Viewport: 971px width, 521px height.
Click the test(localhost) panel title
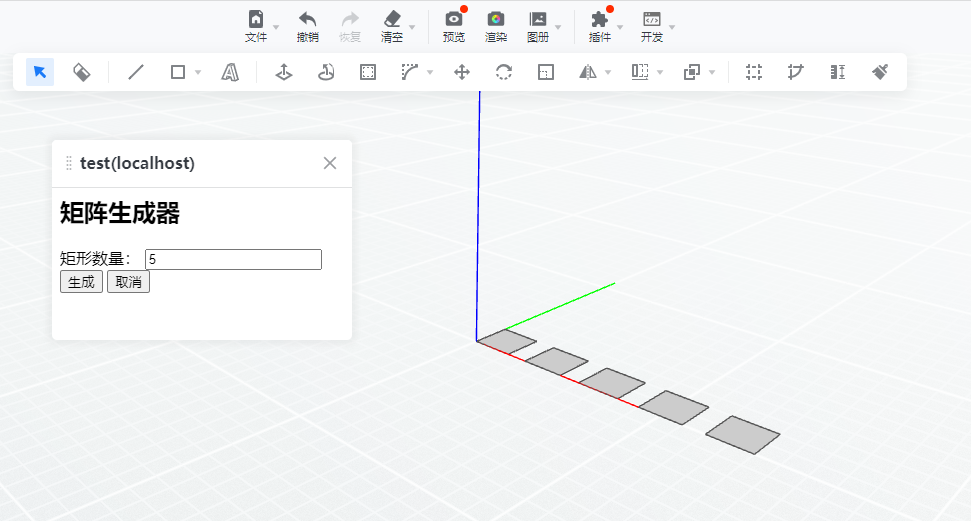tap(137, 163)
